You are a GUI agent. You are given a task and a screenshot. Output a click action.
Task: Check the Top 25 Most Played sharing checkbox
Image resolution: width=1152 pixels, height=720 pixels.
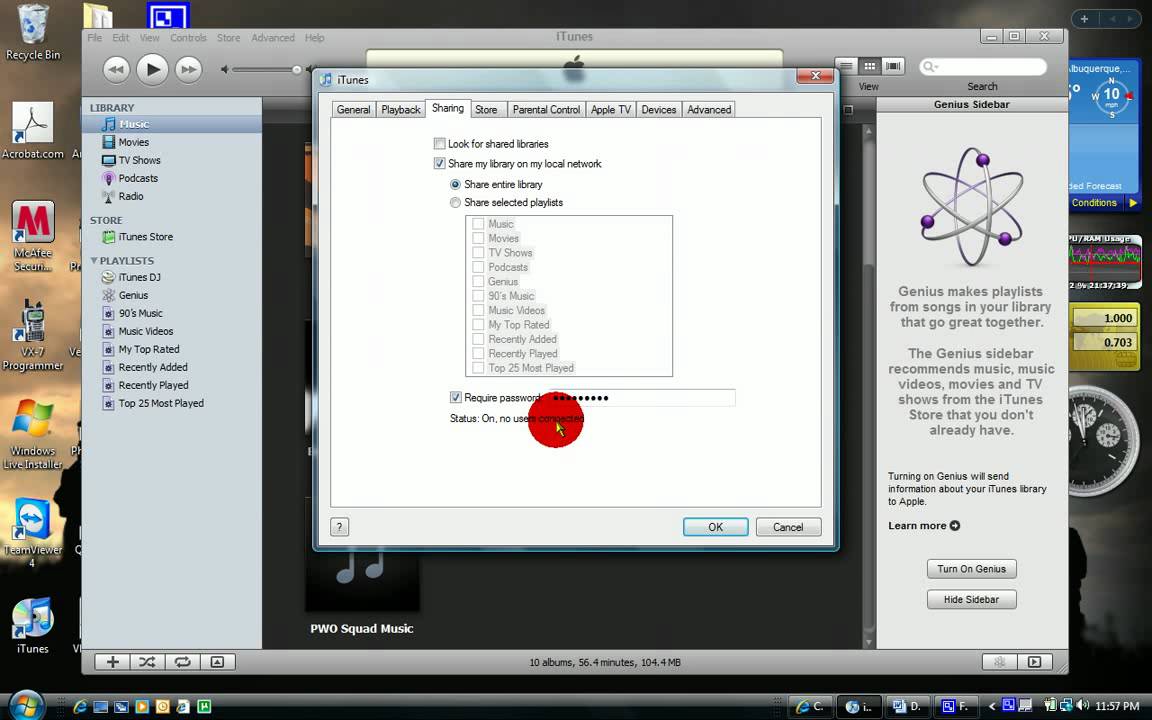(x=478, y=368)
